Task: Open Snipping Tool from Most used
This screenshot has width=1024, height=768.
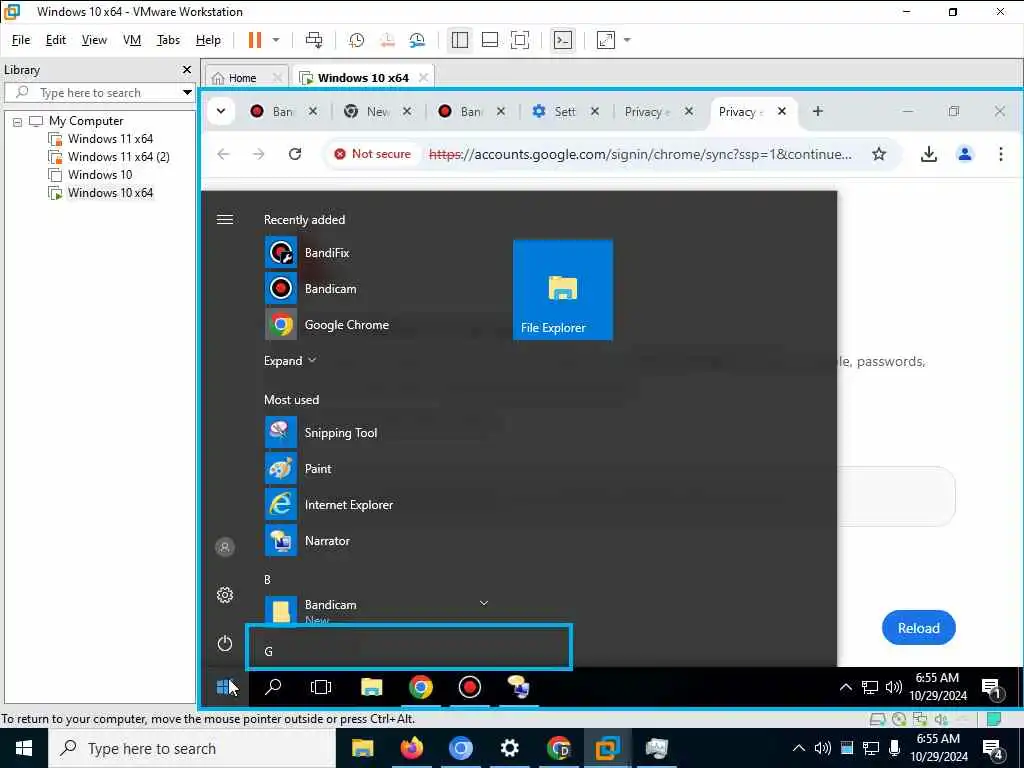Action: [376, 433]
